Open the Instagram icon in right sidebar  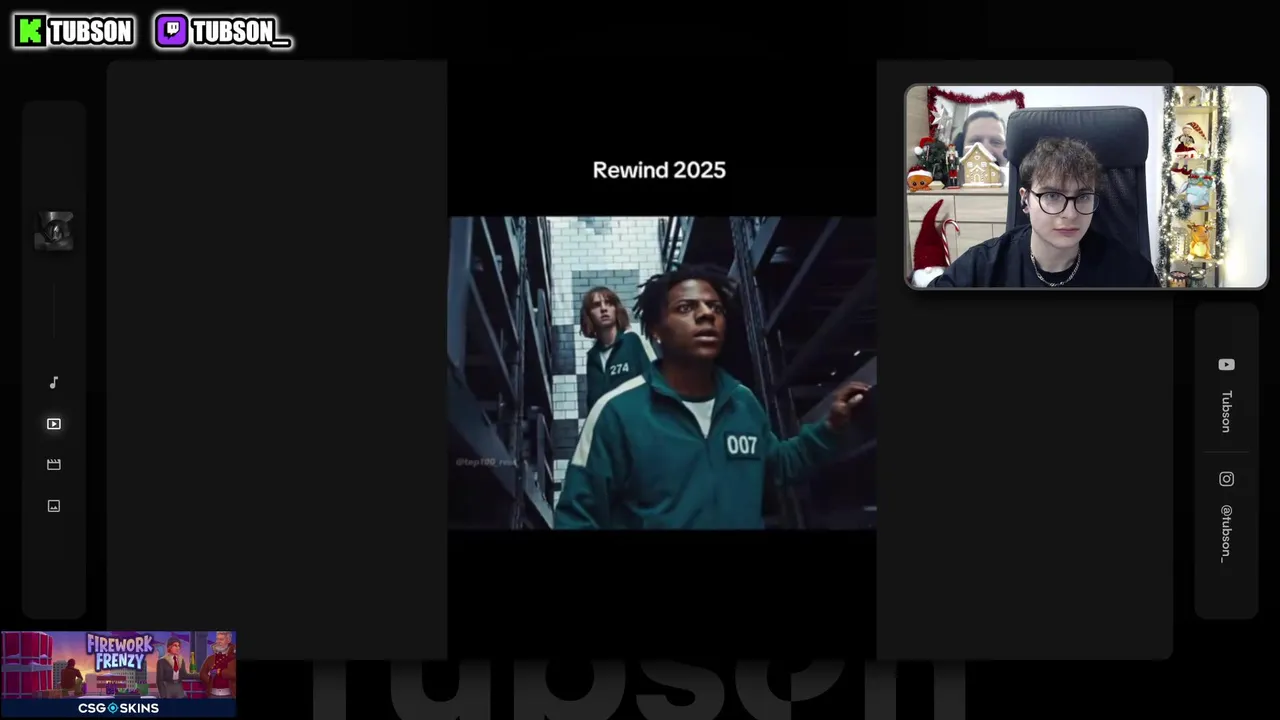point(1226,479)
